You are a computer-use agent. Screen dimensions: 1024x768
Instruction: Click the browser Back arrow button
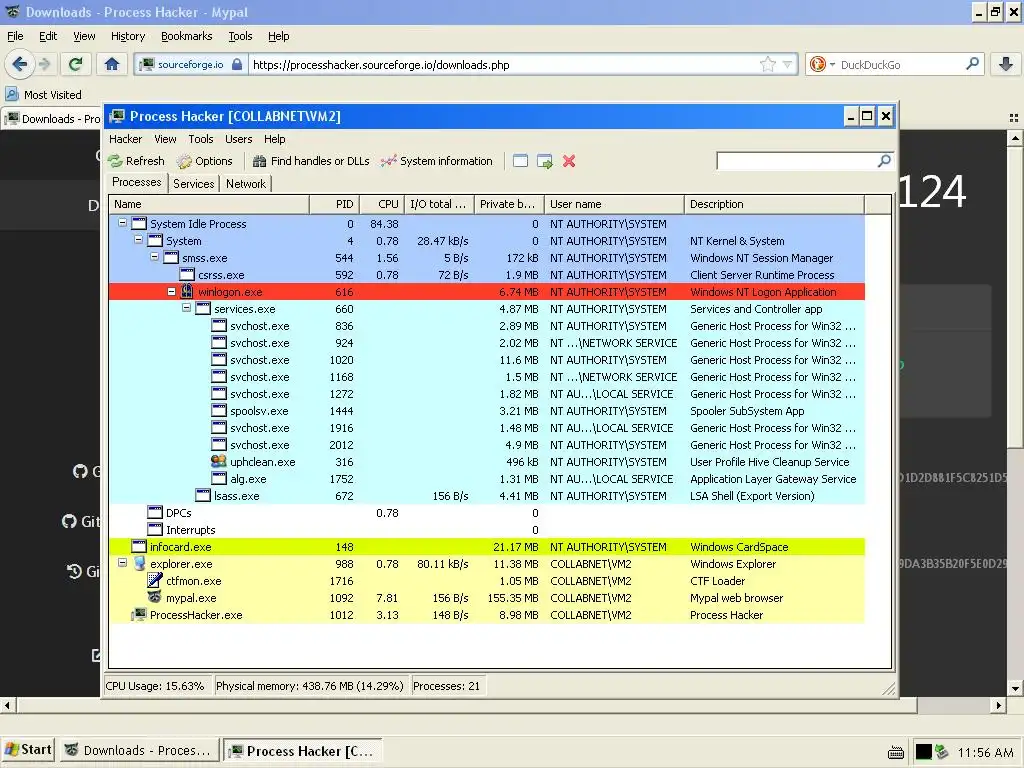click(20, 64)
